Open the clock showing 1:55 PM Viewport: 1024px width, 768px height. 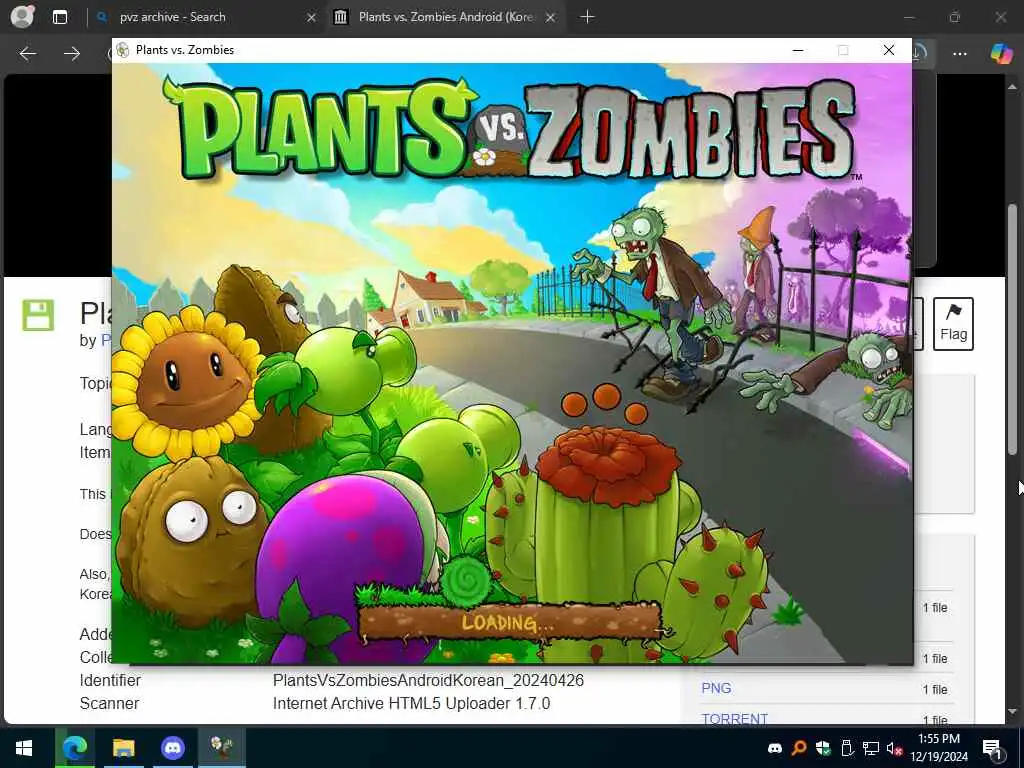(x=939, y=748)
